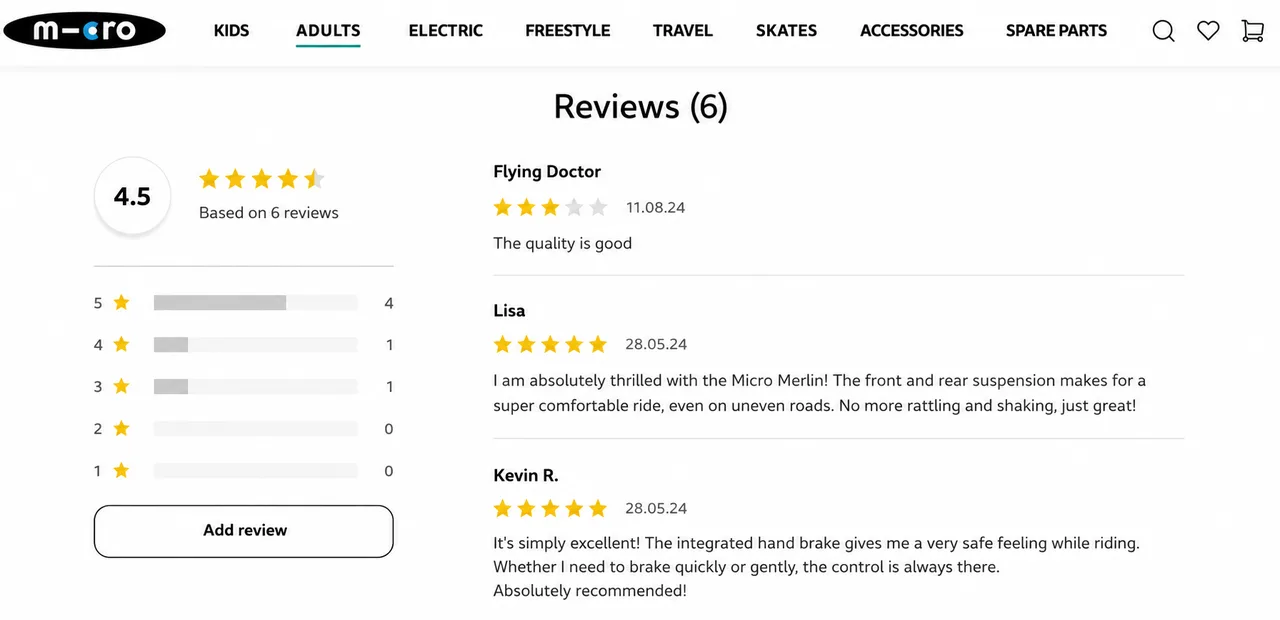Filter reviews by 5-star bar

coord(256,302)
